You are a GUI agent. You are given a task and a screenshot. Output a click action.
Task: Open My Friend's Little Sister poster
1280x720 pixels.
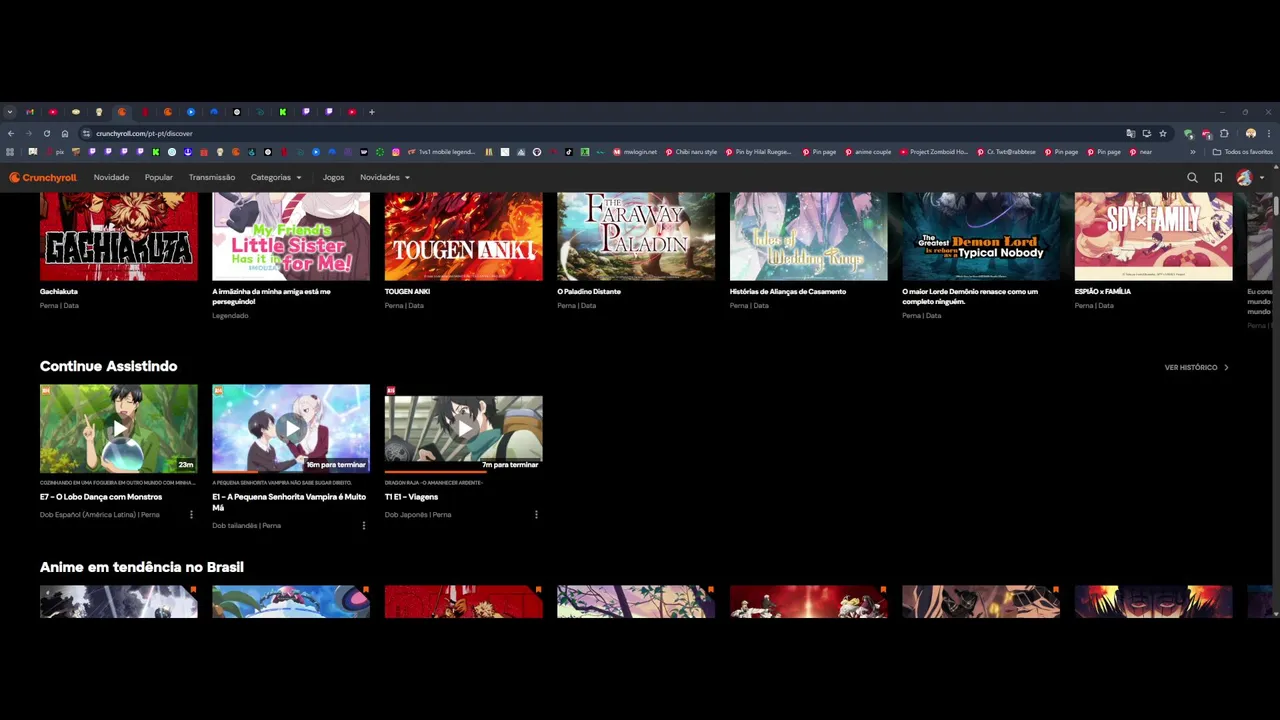[291, 237]
